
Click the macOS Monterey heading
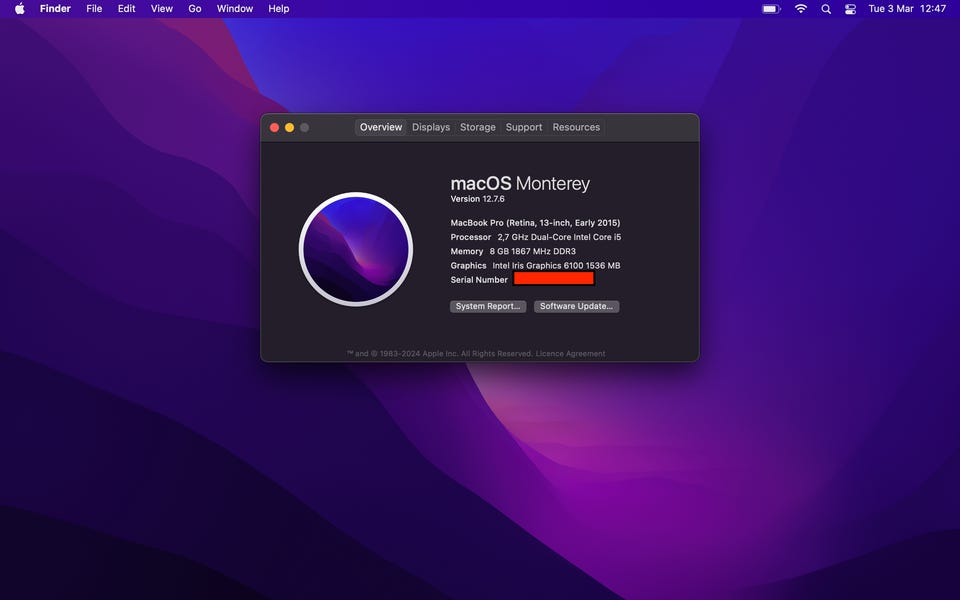[x=520, y=183]
